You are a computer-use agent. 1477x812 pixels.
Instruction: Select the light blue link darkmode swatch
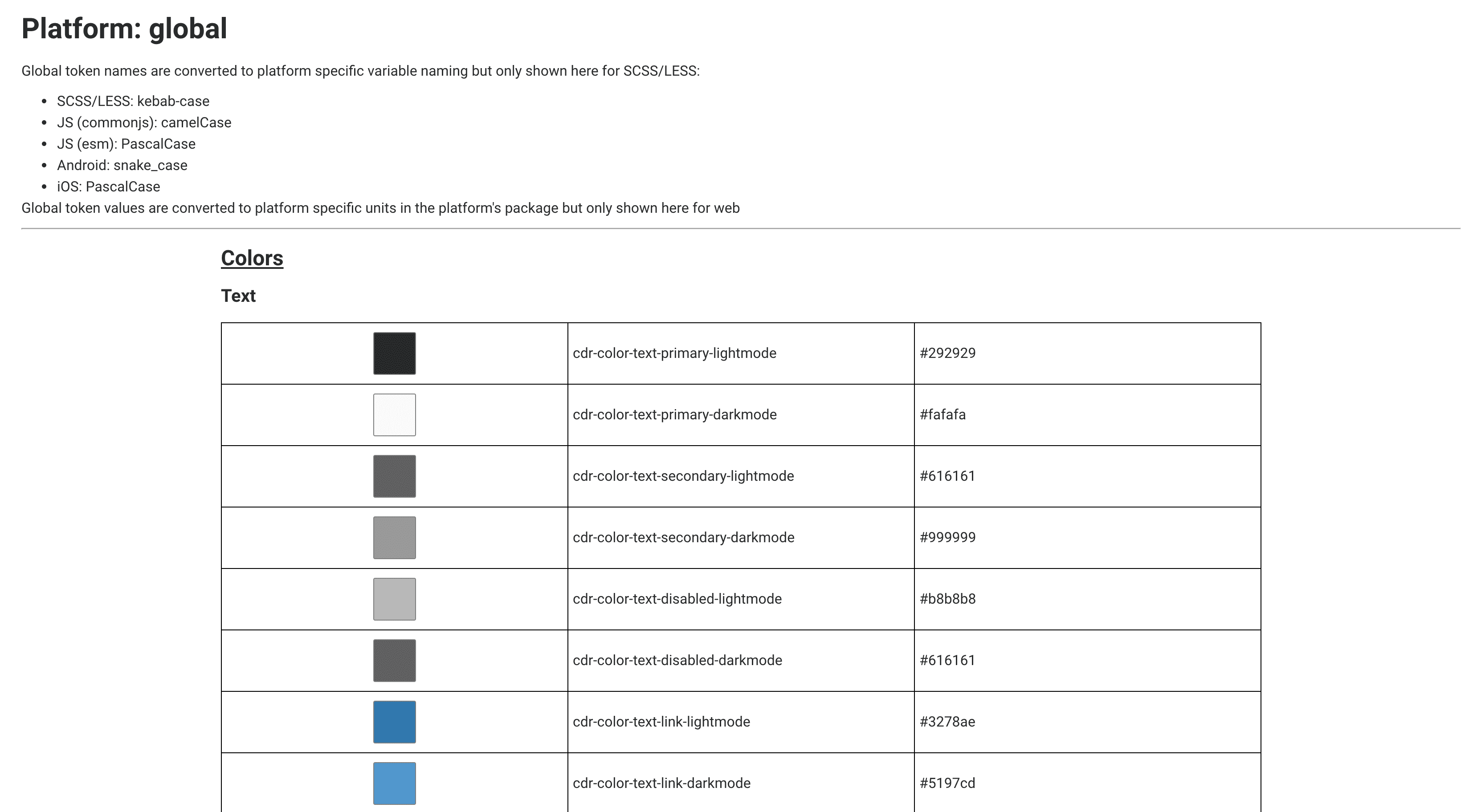point(395,783)
